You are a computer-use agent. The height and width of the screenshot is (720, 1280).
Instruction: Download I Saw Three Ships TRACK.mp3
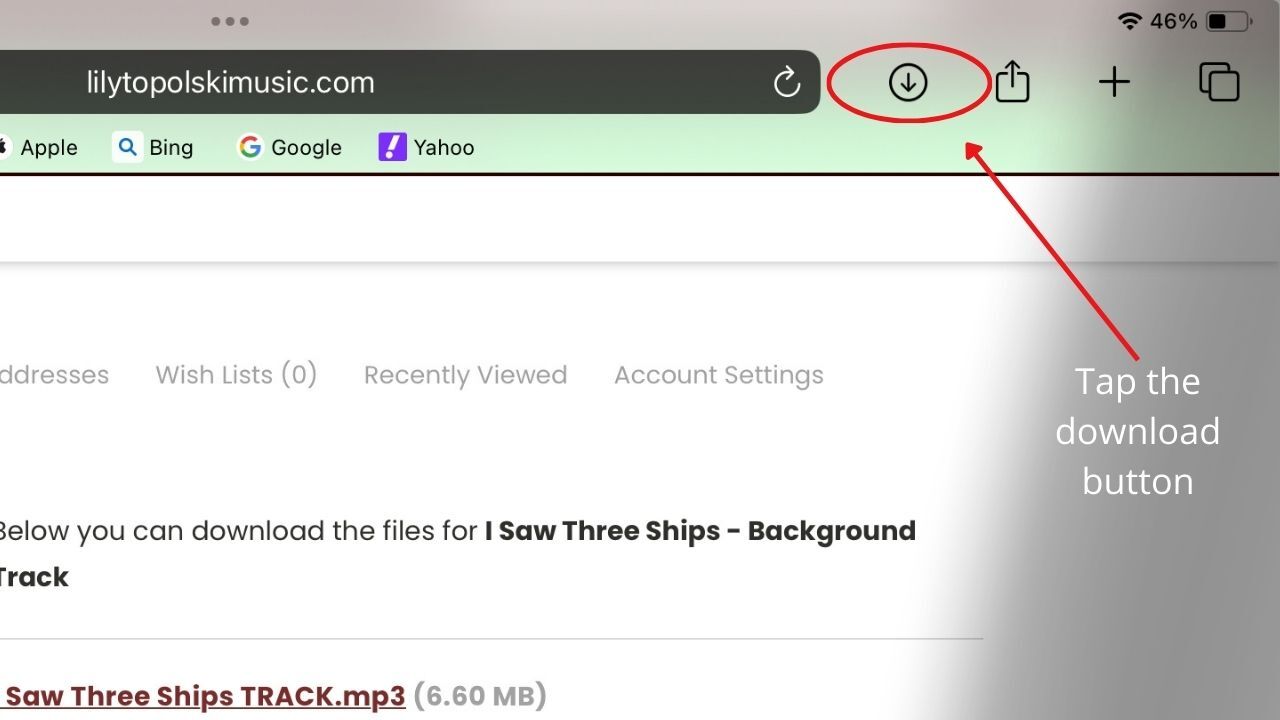point(205,696)
